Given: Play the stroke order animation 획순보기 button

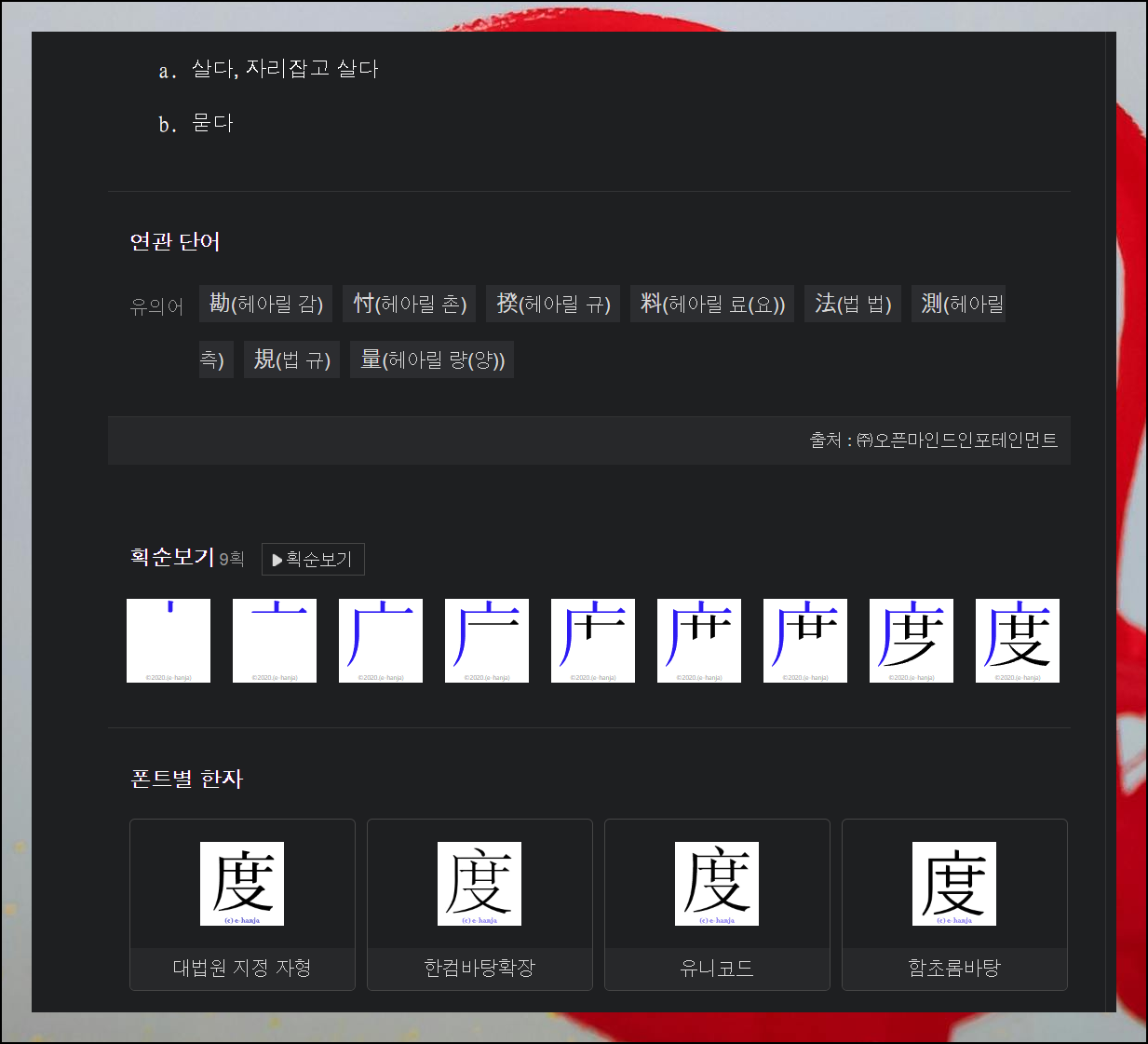Looking at the screenshot, I should (313, 560).
